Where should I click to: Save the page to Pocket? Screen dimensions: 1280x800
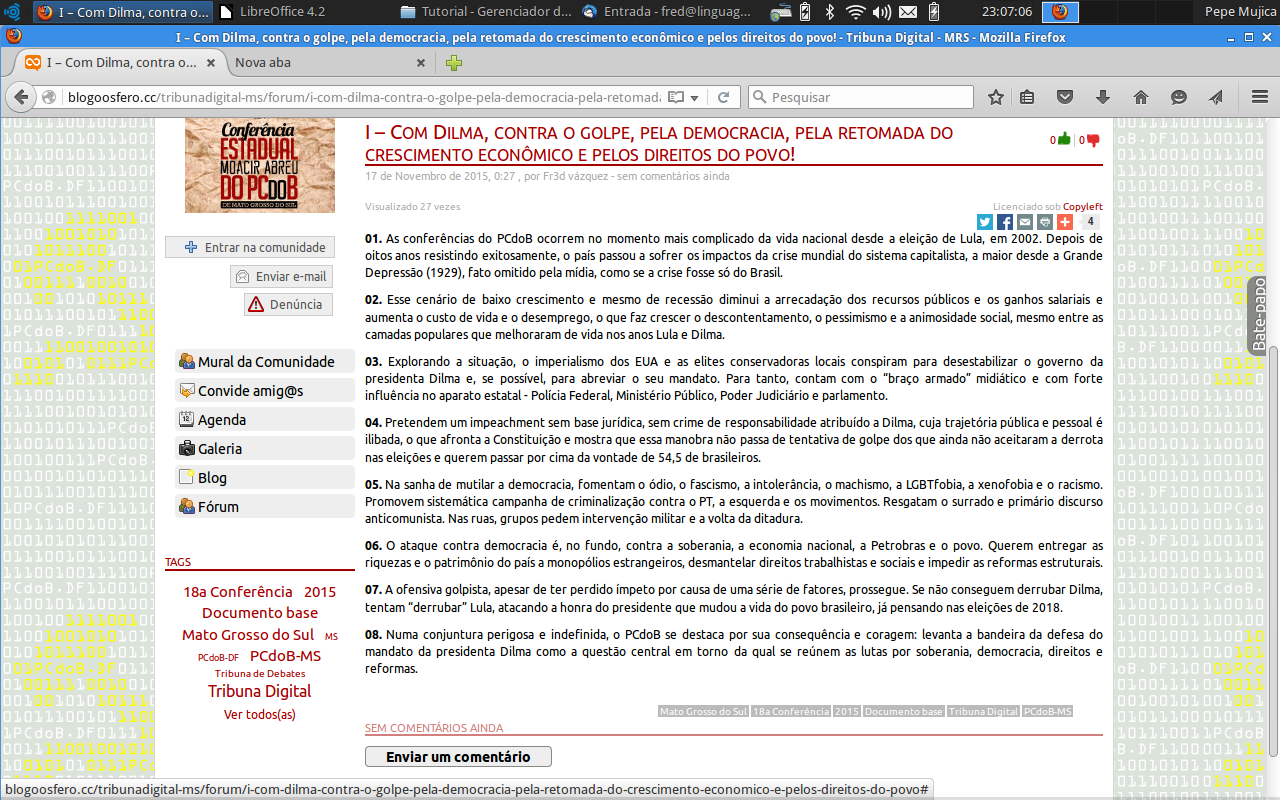coord(1065,97)
